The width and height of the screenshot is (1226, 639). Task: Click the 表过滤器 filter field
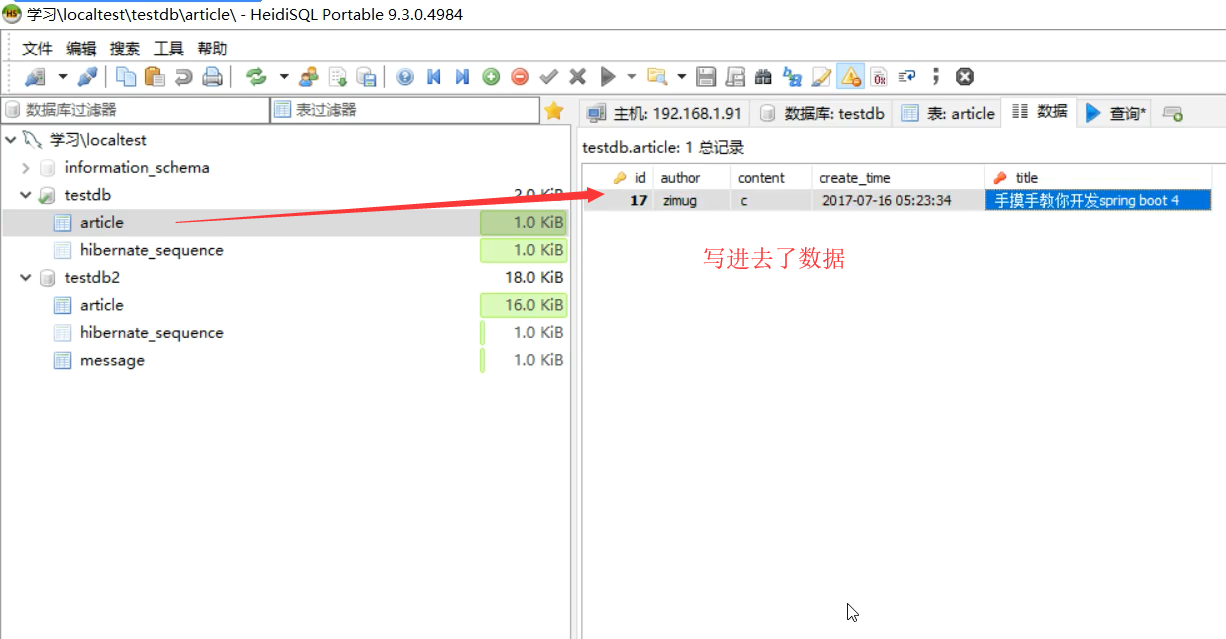[x=404, y=110]
